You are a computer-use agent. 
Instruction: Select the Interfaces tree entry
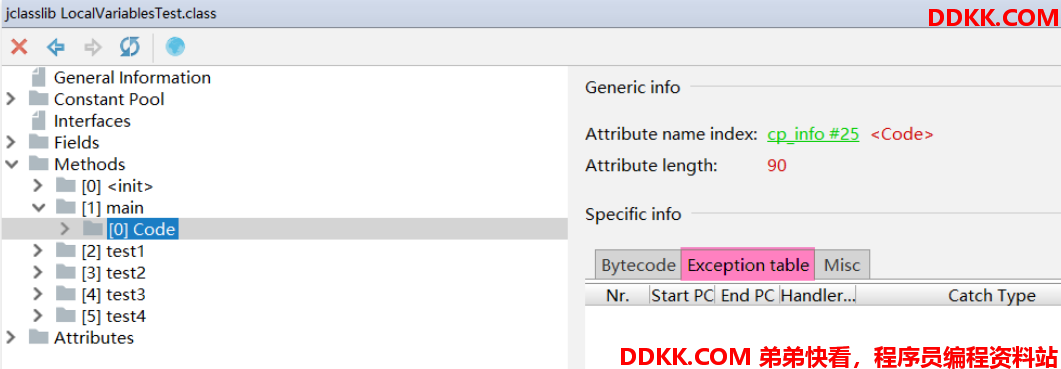click(x=93, y=121)
